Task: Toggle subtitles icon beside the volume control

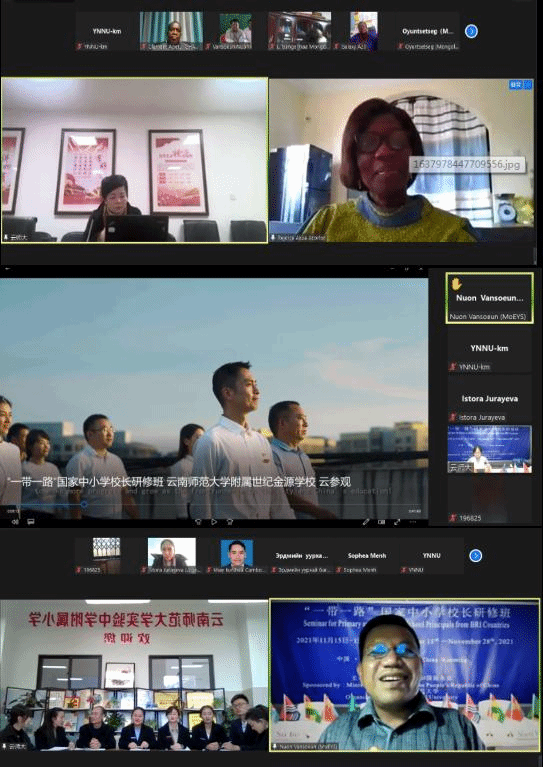Action: 31,522
